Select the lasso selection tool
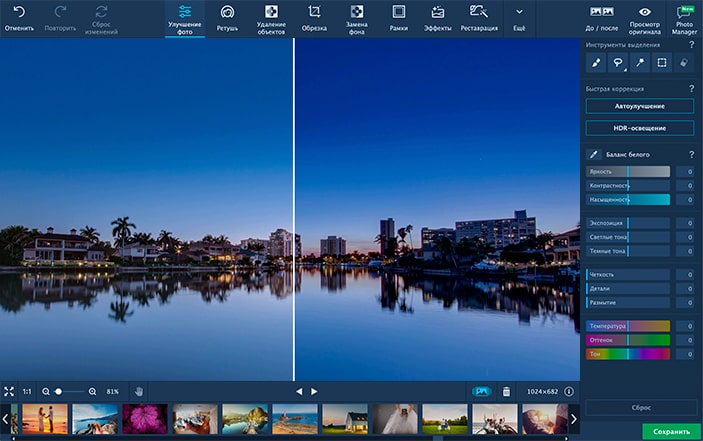The width and height of the screenshot is (703, 441). [x=618, y=62]
